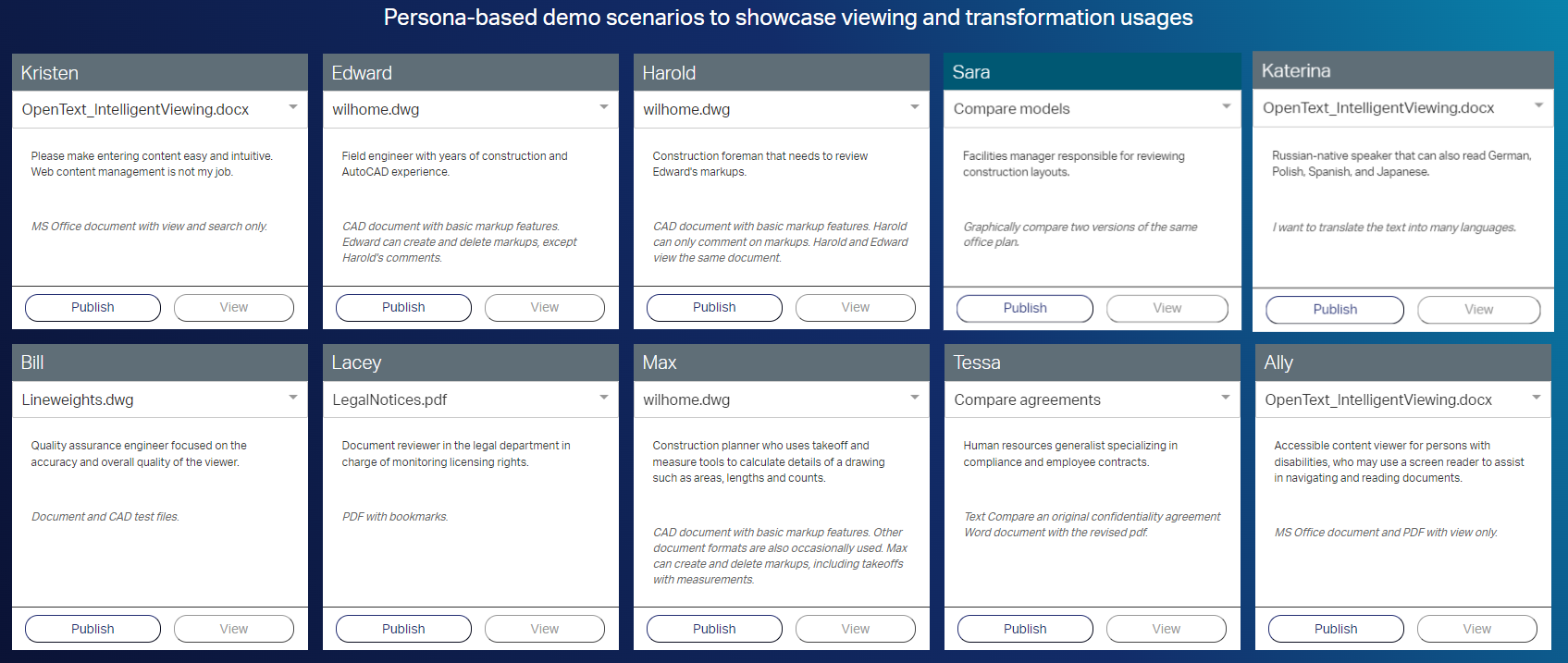Click Publish in Katerina's card
The width and height of the screenshot is (1568, 663).
point(1334,310)
